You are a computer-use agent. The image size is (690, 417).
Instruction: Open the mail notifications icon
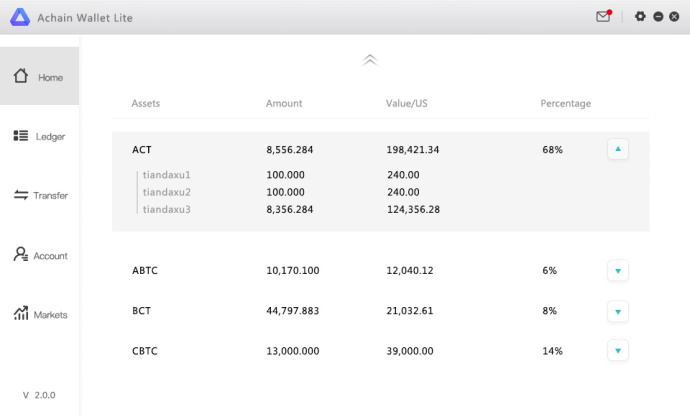click(603, 17)
